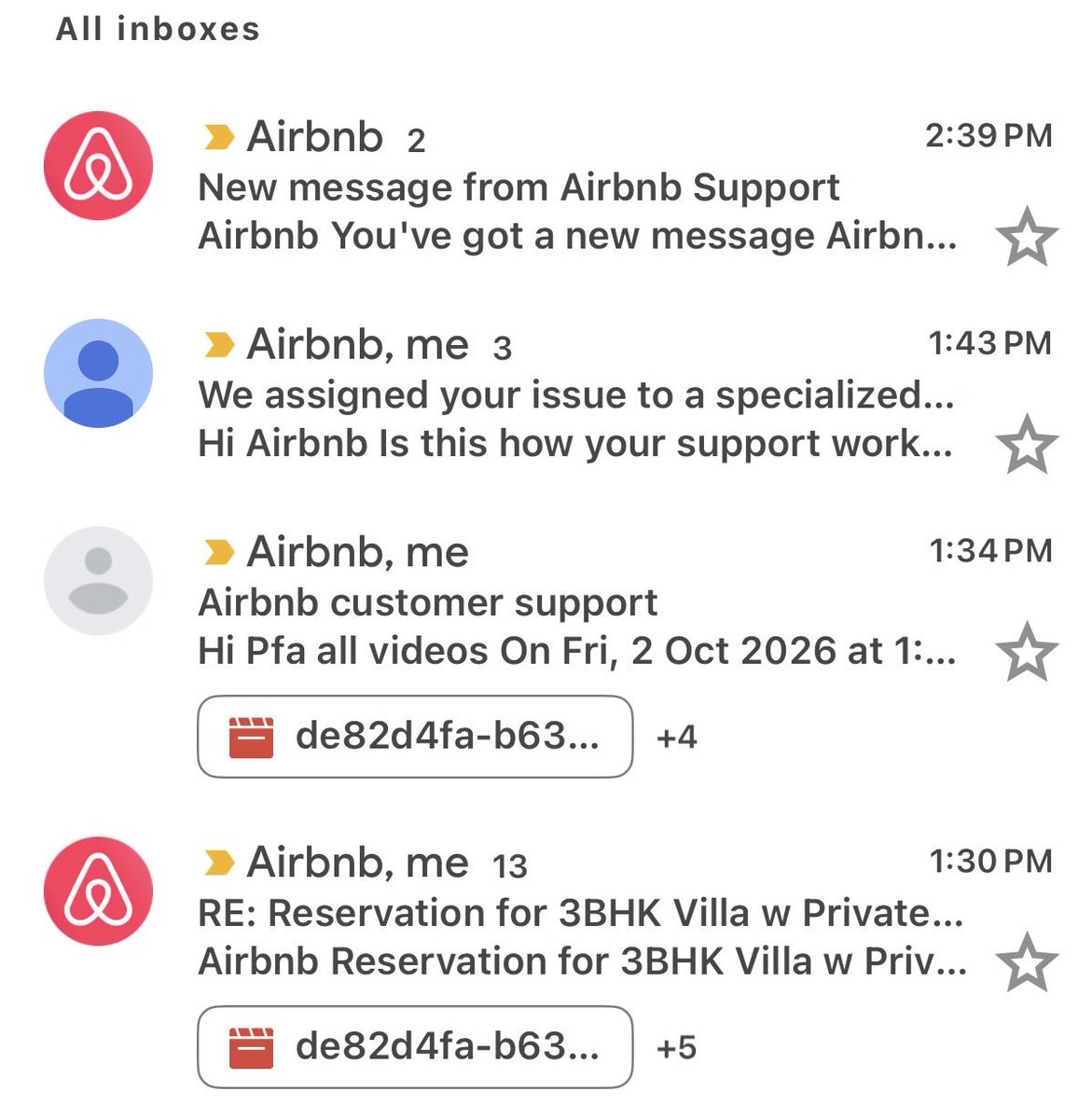Click yellow importance marker on 1:43 PM email
1092x1119 pixels.
click(218, 346)
